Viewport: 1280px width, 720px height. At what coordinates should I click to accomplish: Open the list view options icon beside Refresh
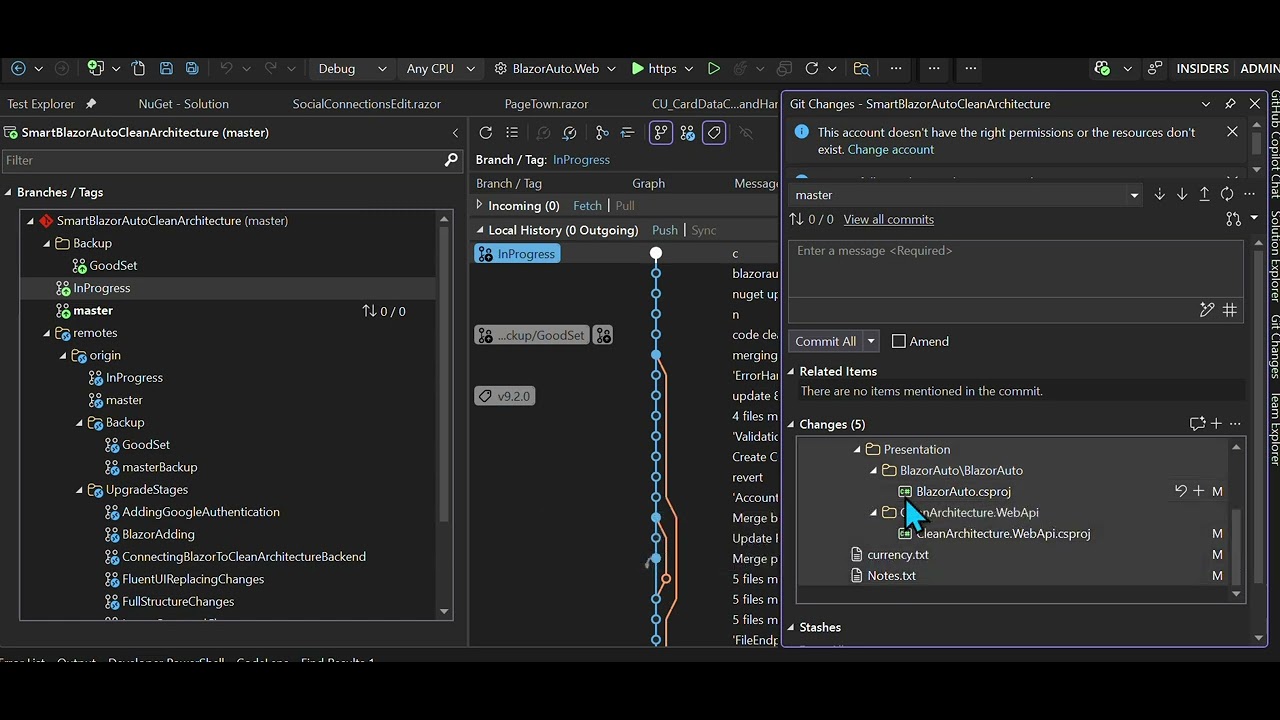tap(512, 133)
